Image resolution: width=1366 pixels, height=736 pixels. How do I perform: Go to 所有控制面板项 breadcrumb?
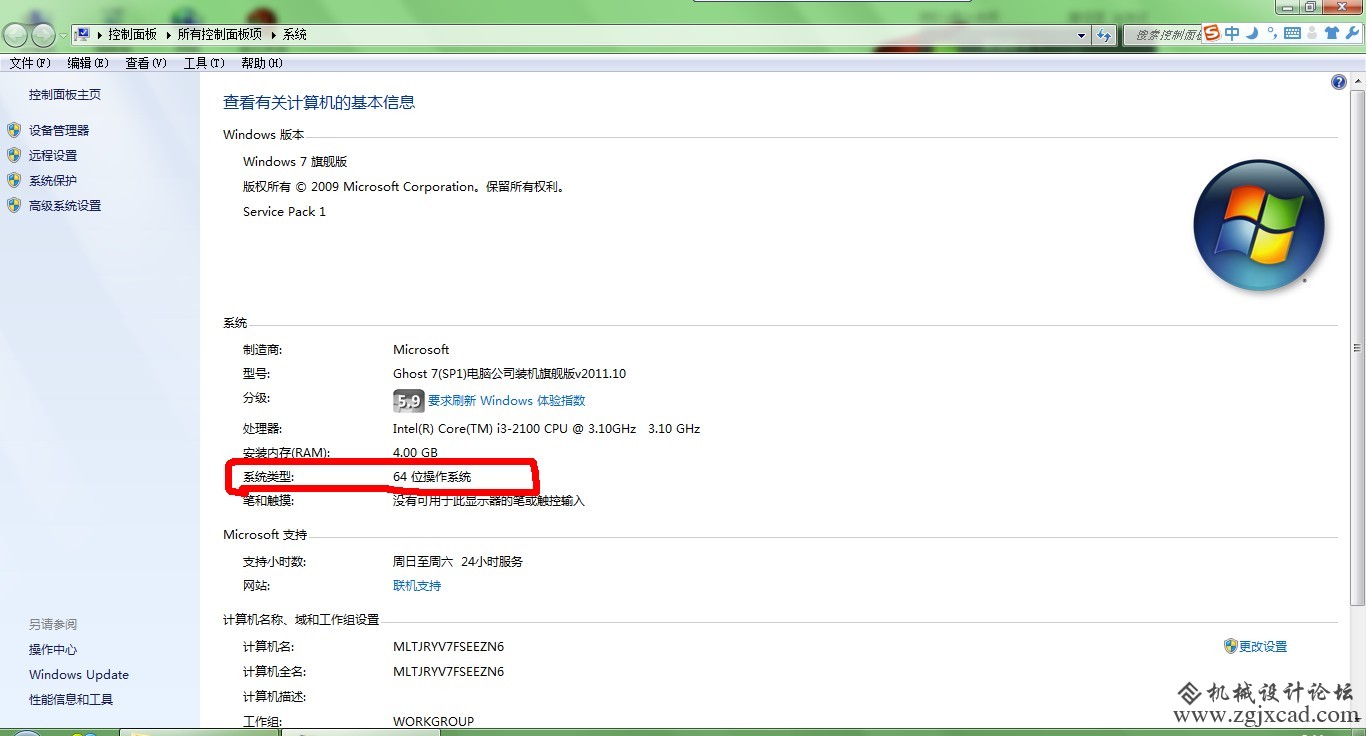[x=219, y=34]
